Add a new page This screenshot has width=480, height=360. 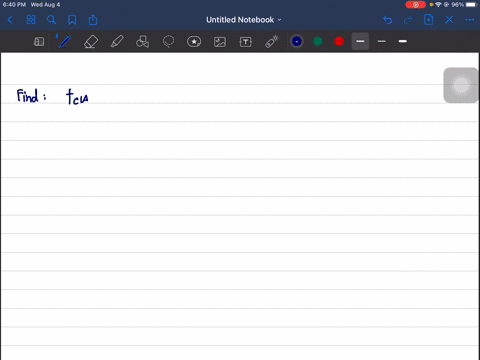coord(429,20)
